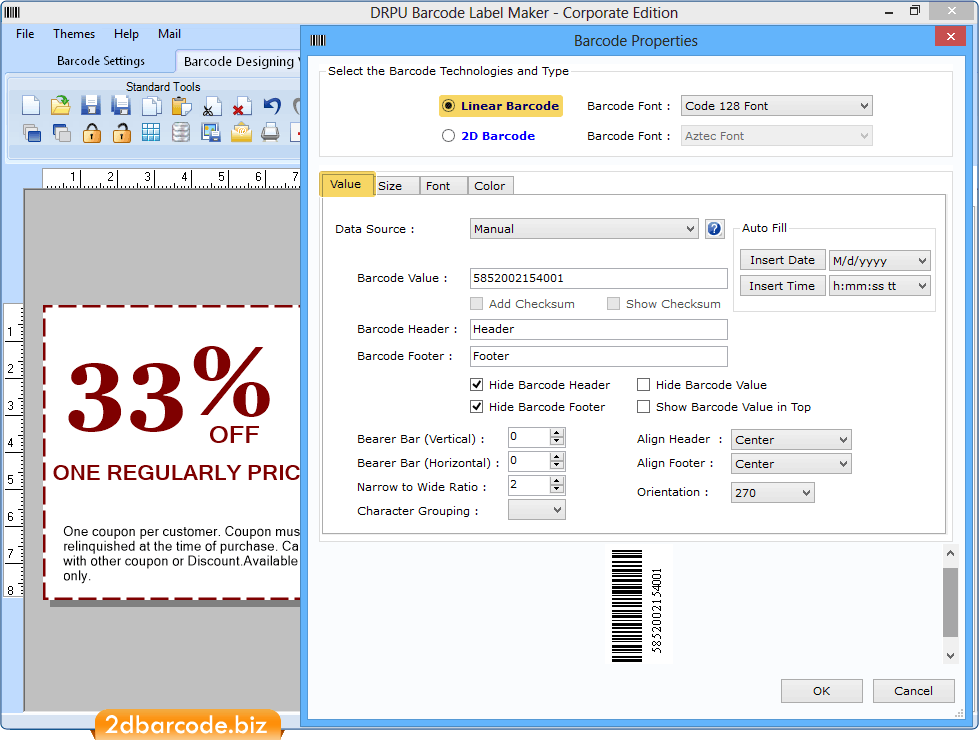
Task: Copy the selected object with the two-pages icon
Action: click(151, 106)
